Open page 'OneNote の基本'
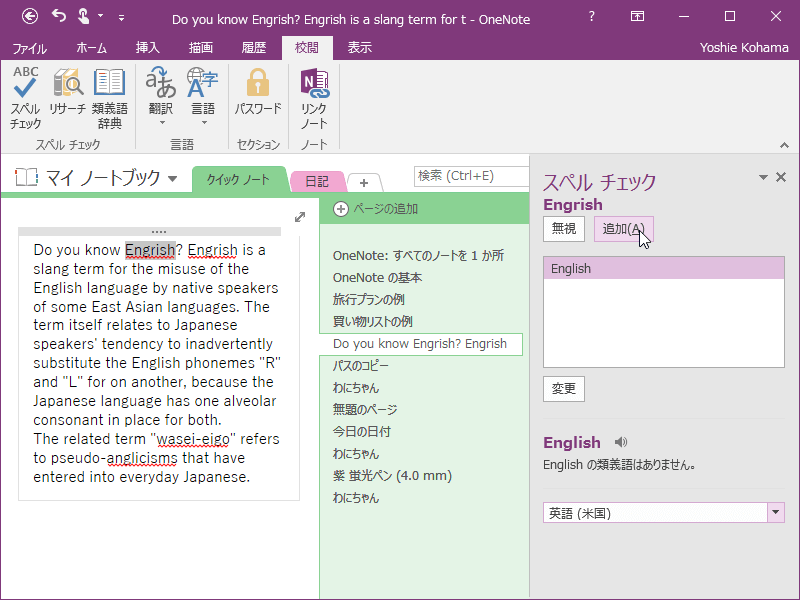The width and height of the screenshot is (800, 600). tap(378, 278)
